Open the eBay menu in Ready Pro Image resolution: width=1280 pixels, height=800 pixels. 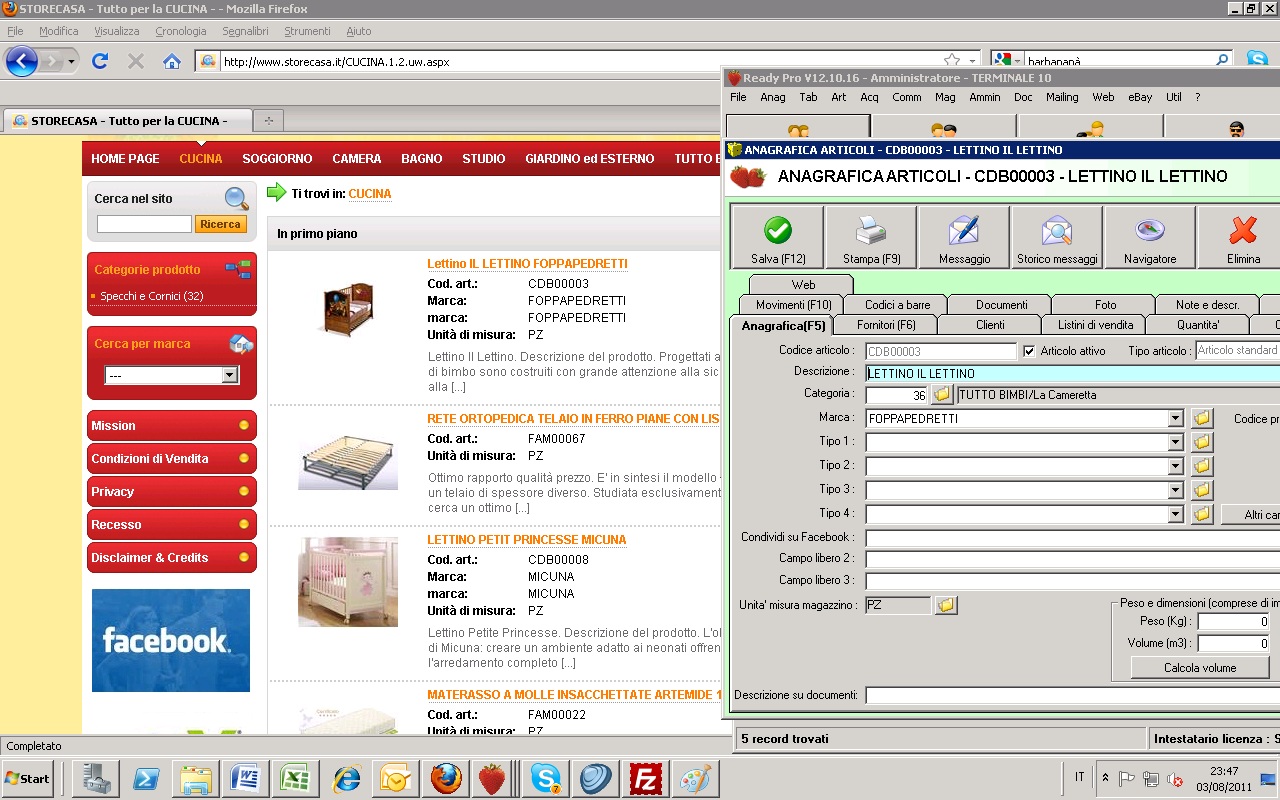click(x=1140, y=97)
